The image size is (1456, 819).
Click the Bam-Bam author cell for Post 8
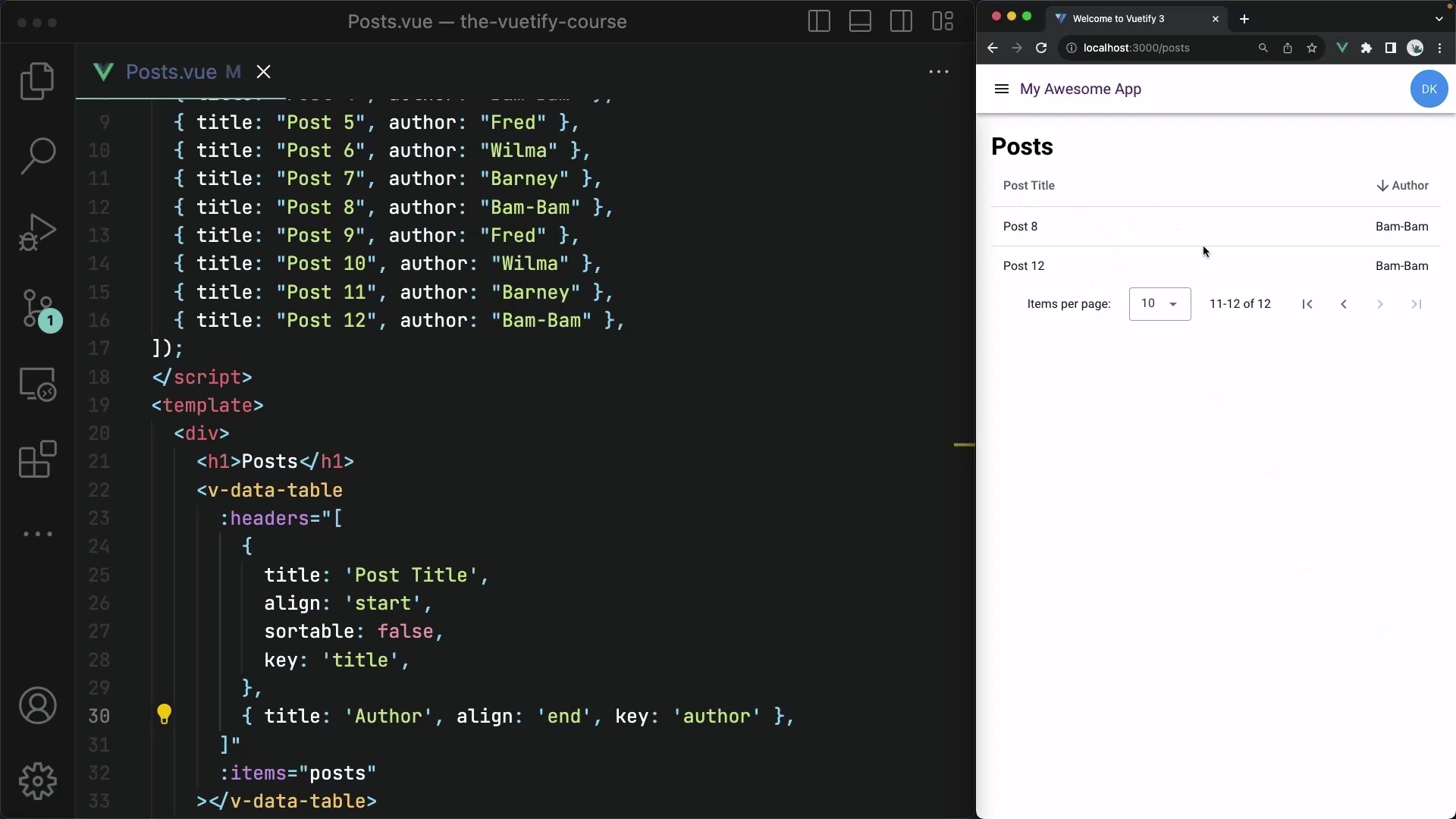pos(1401,227)
